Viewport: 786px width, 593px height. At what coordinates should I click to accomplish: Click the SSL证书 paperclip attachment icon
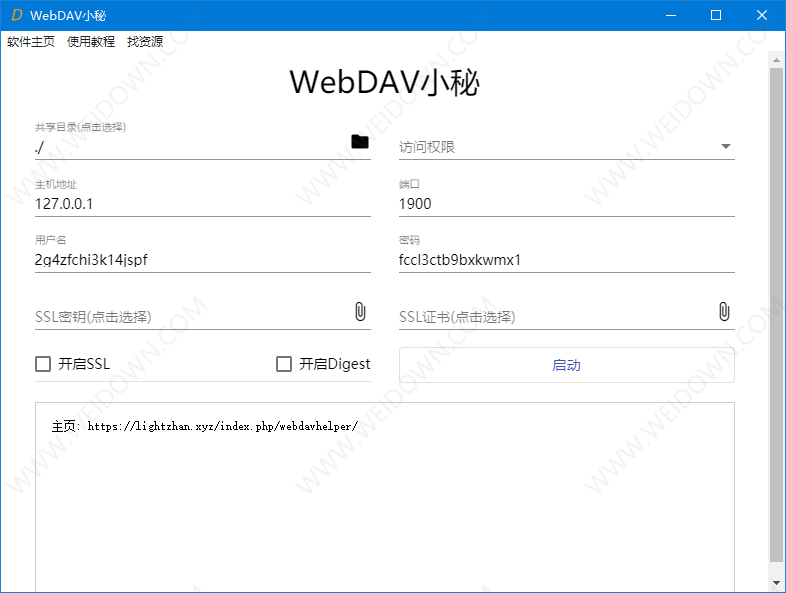click(x=724, y=311)
